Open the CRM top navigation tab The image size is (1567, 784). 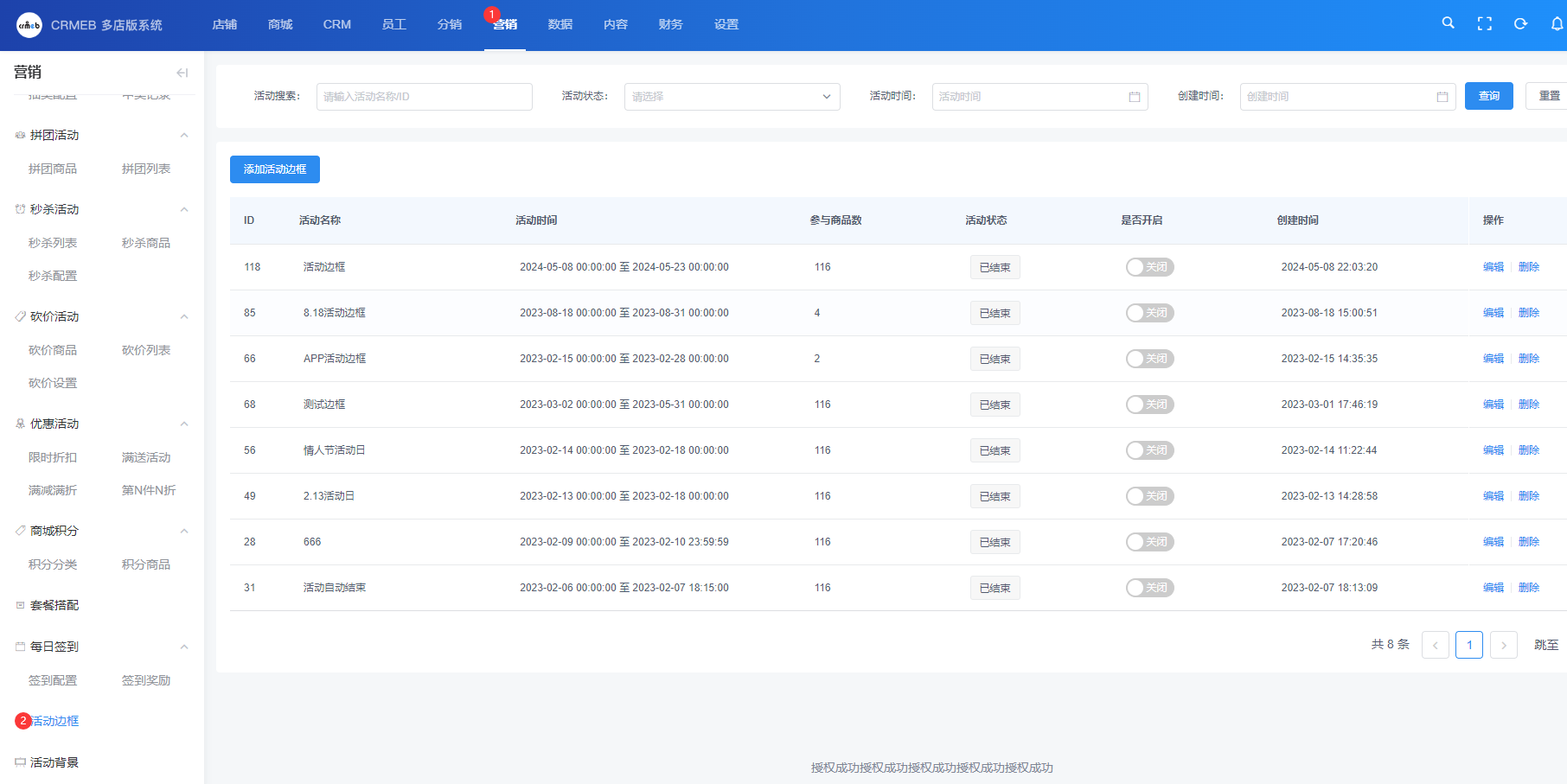tap(336, 24)
